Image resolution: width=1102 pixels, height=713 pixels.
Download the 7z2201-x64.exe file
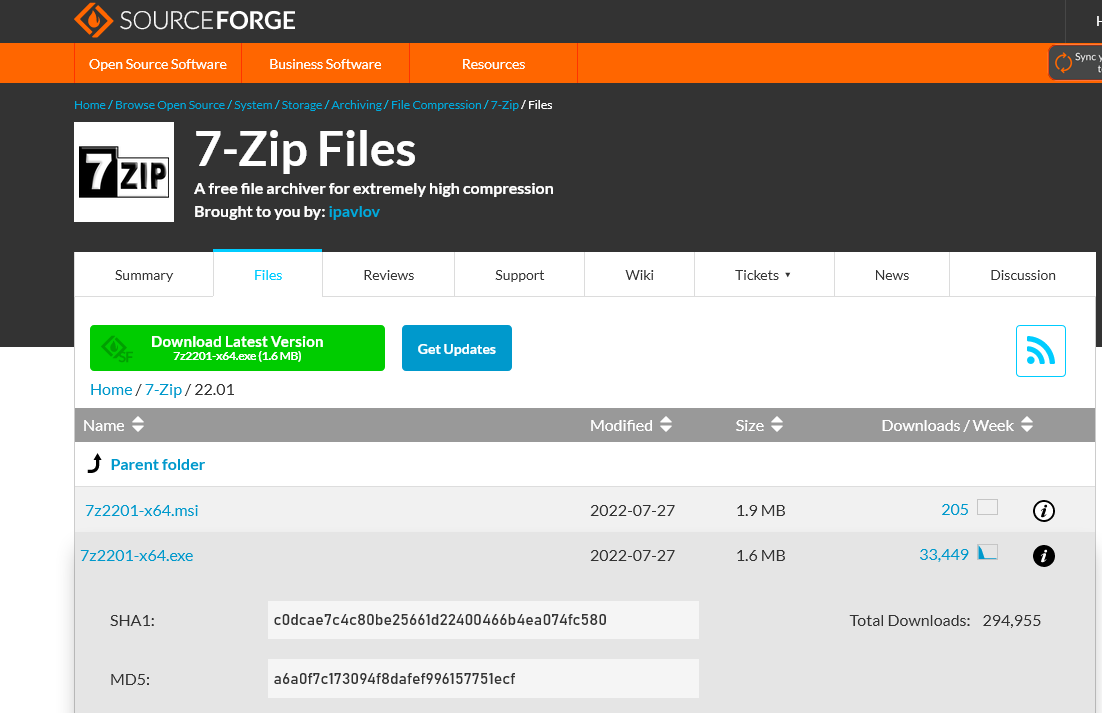point(136,556)
